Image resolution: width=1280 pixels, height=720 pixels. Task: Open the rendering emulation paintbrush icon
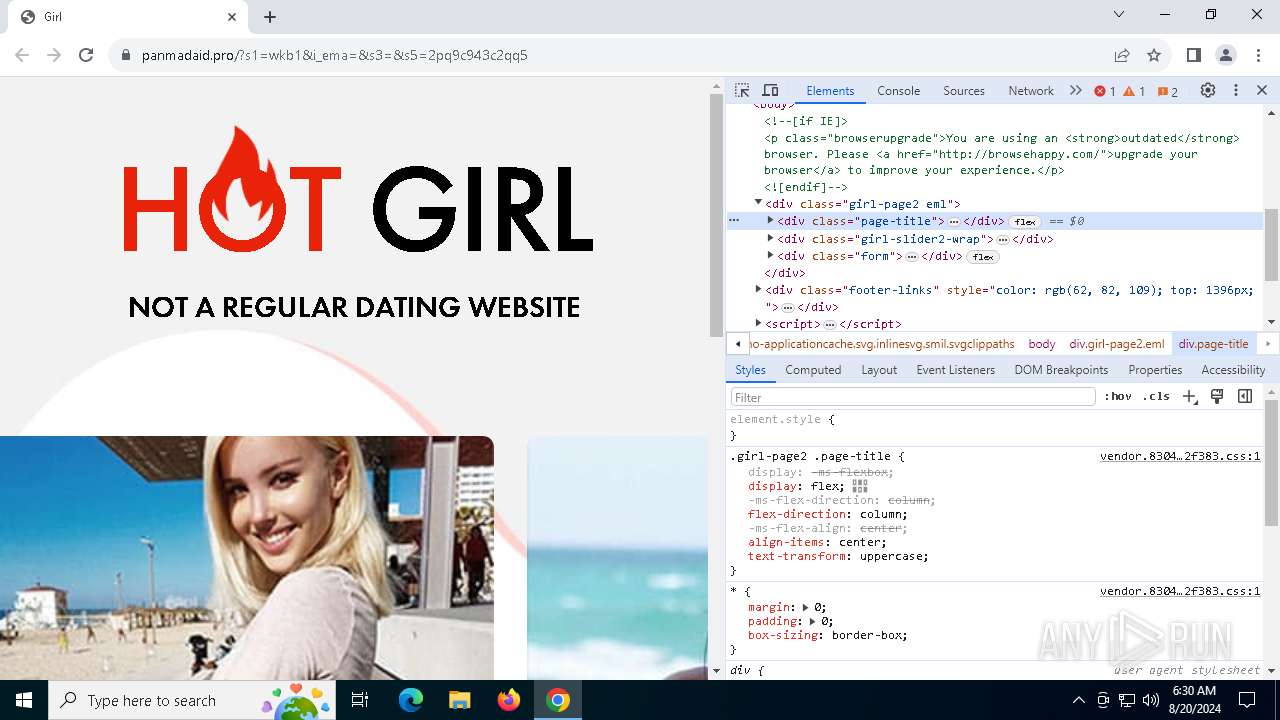[x=1217, y=396]
